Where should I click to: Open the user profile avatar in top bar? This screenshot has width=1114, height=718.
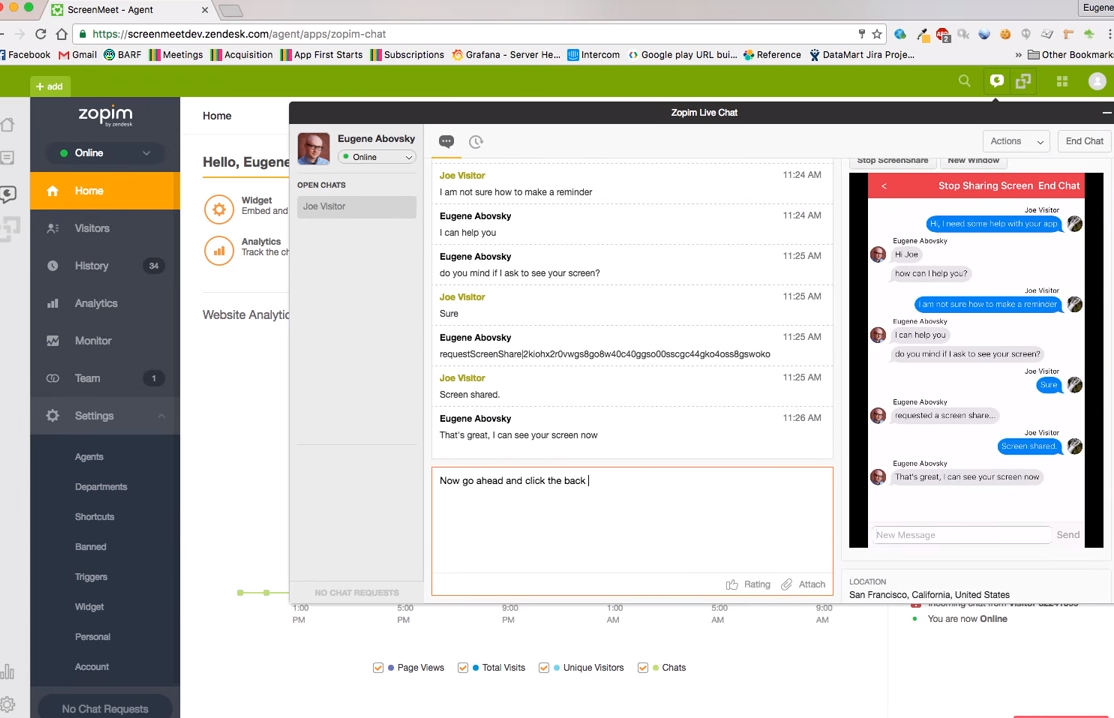coord(1097,81)
